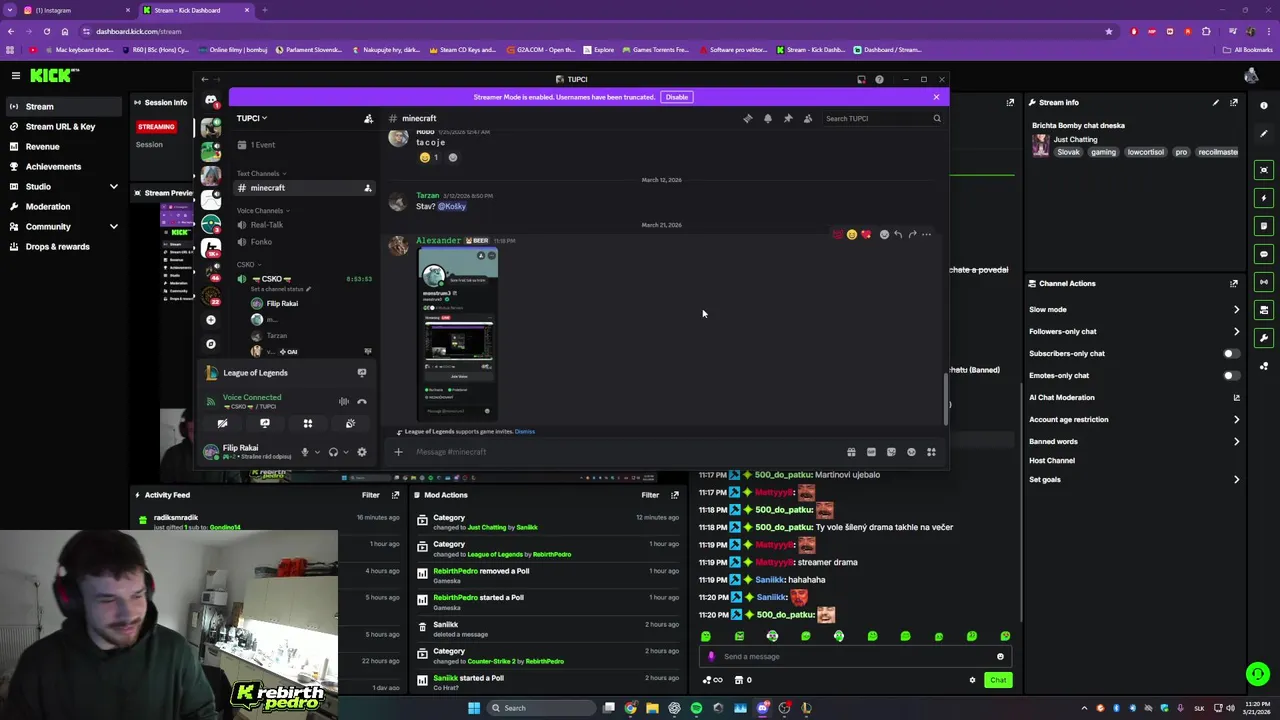Image resolution: width=1280 pixels, height=720 pixels.
Task: Open emoji picker in Discord message bar
Action: pos(911,452)
